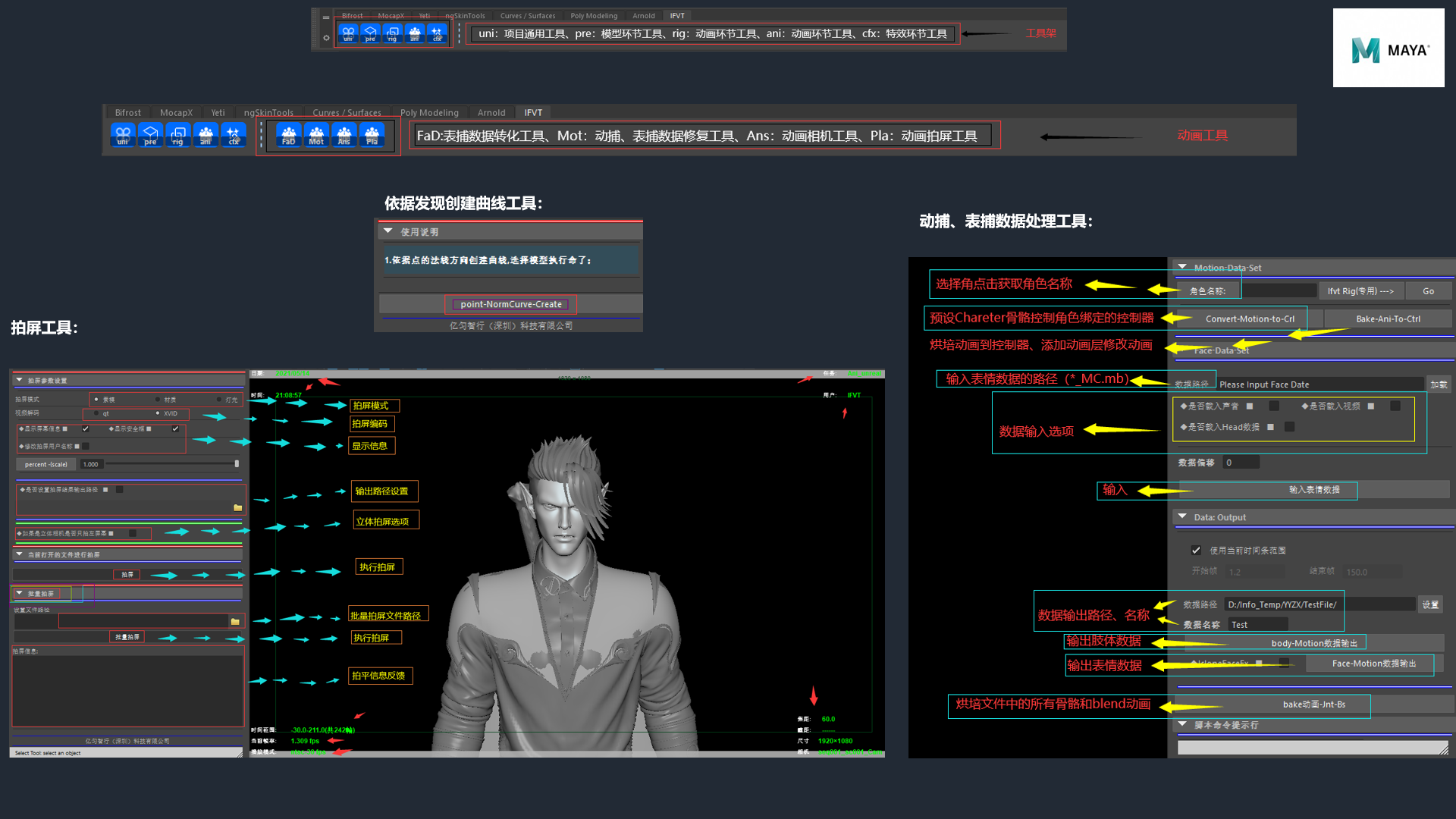Click the rig icon in the 工具架 shelf

392,34
